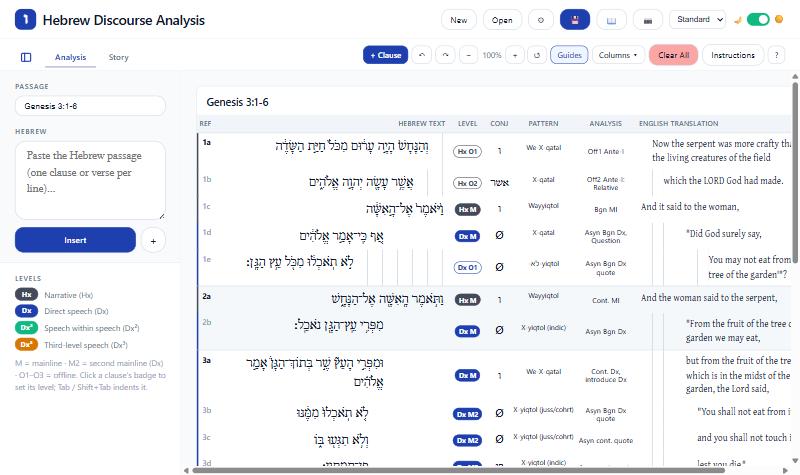This screenshot has height=475, width=800.
Task: Click the blue Dx Direct speech legend badge
Action: coord(27,311)
